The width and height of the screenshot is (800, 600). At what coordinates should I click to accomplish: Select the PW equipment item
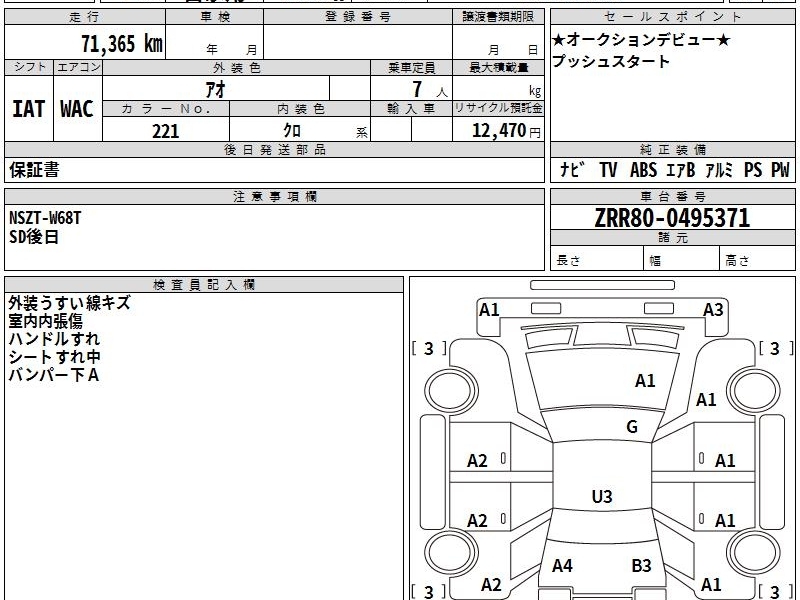pos(780,170)
